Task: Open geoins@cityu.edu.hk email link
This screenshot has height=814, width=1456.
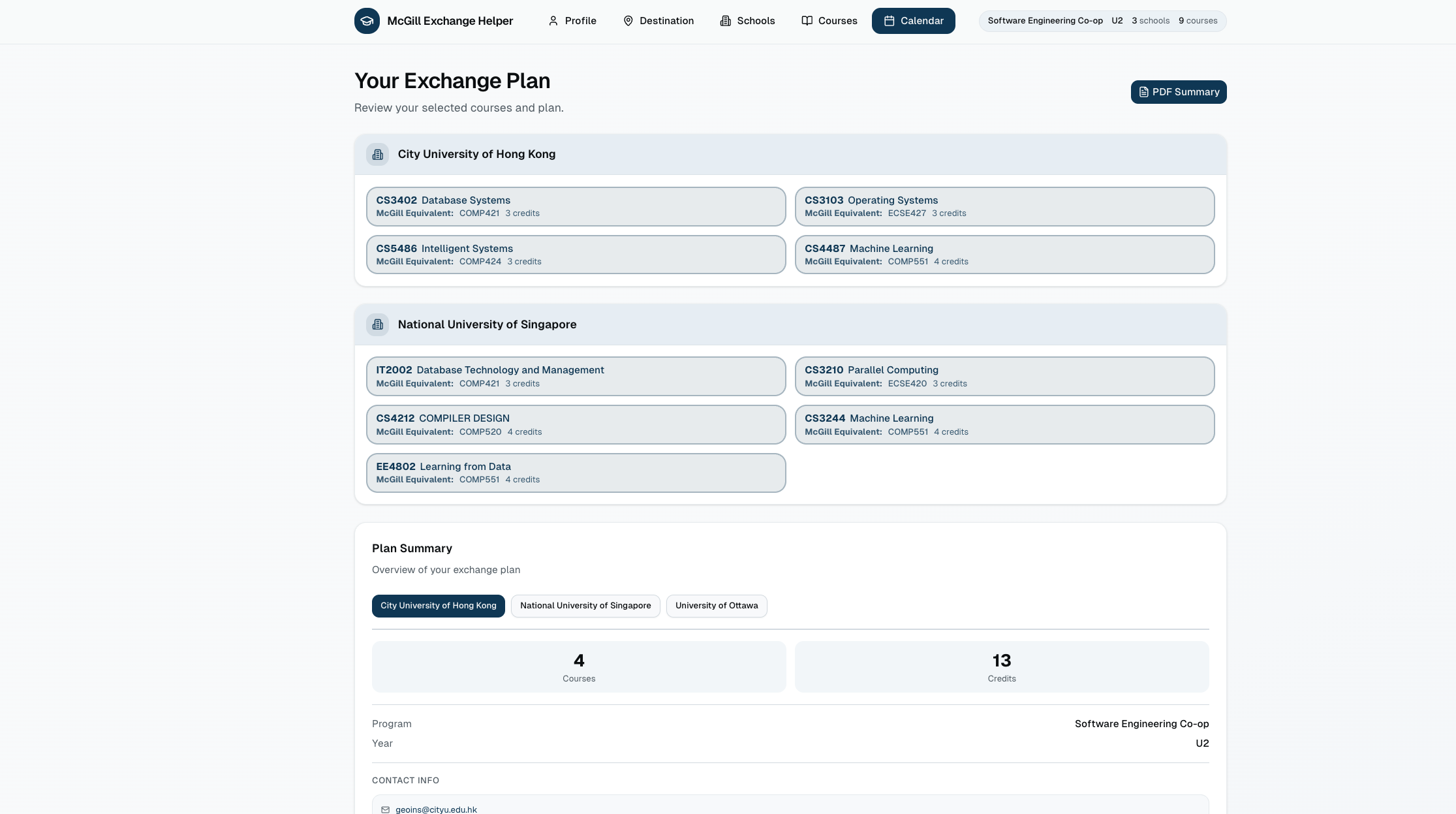Action: [x=436, y=809]
